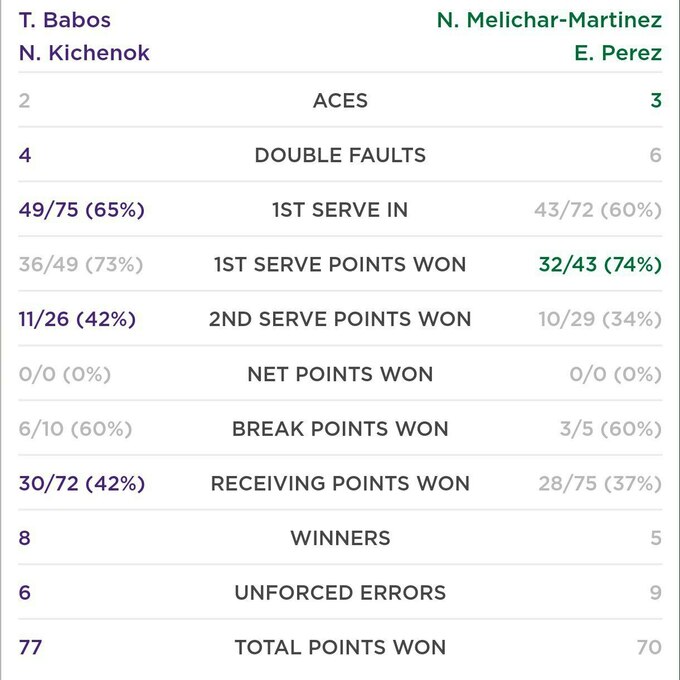Select the UNFORCED ERRORS label
Image resolution: width=680 pixels, height=680 pixels.
[x=340, y=593]
